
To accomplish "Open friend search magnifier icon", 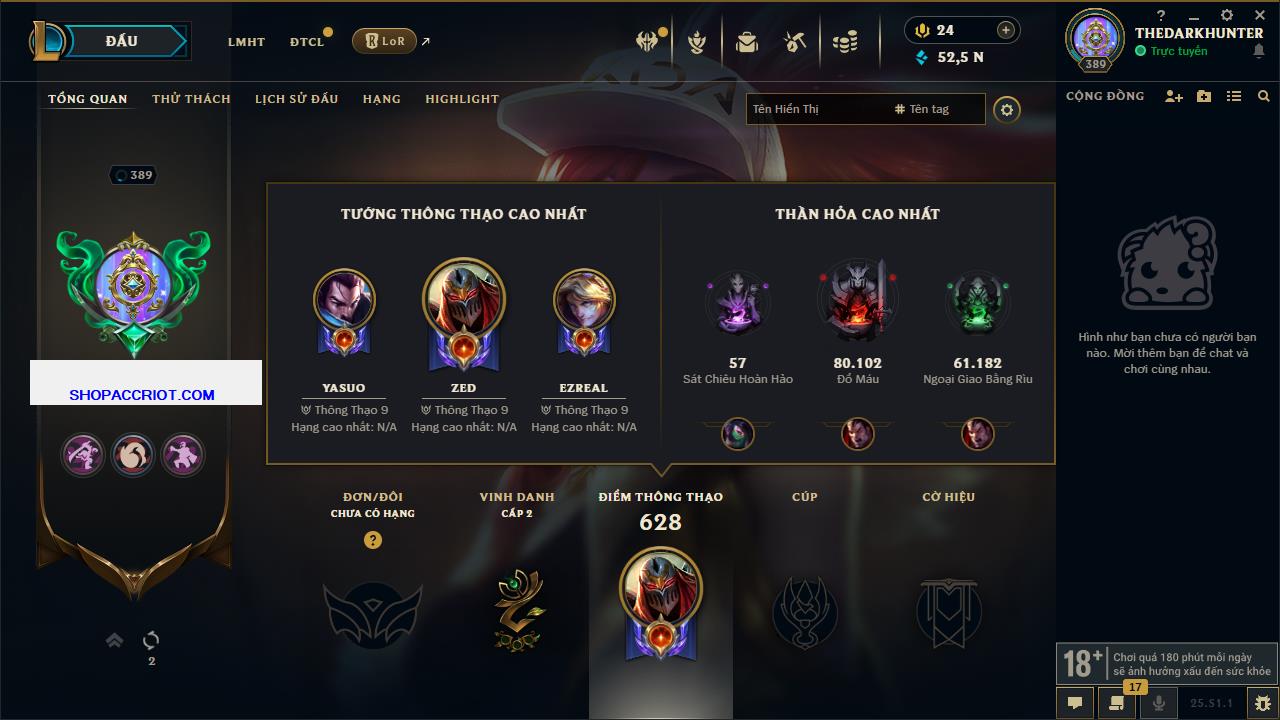I will pos(1264,96).
